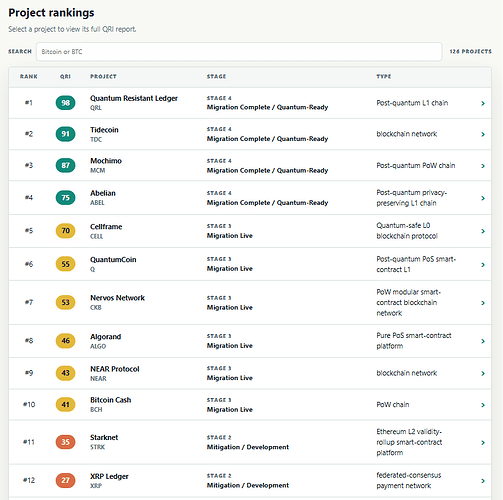Click the STRK ticker text

(97, 447)
